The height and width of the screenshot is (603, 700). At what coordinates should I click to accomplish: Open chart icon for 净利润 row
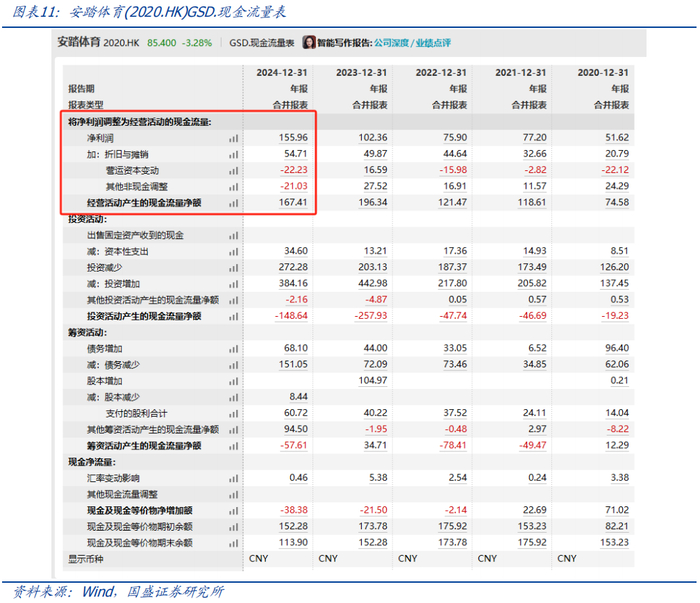(233, 139)
